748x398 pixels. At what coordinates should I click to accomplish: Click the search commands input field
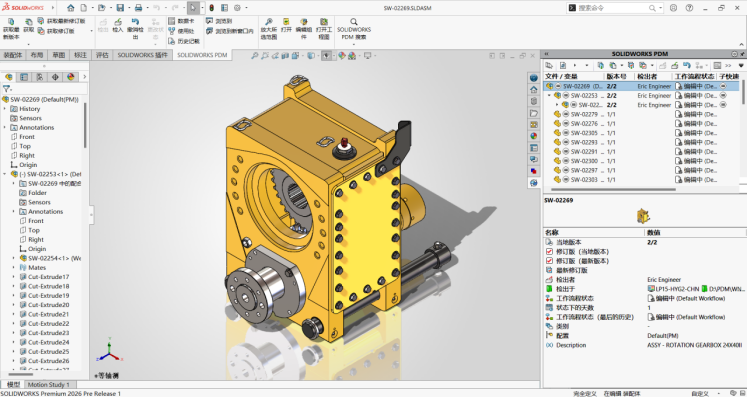(613, 8)
